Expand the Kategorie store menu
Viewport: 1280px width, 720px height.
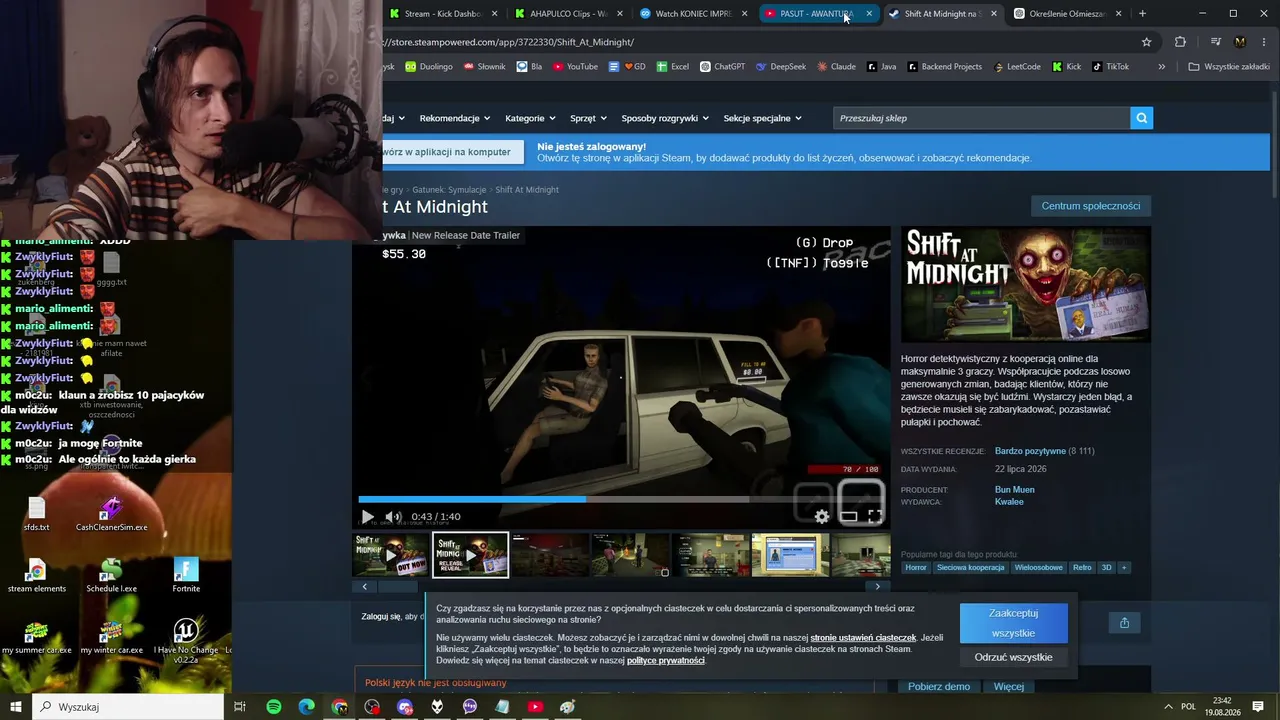[530, 118]
